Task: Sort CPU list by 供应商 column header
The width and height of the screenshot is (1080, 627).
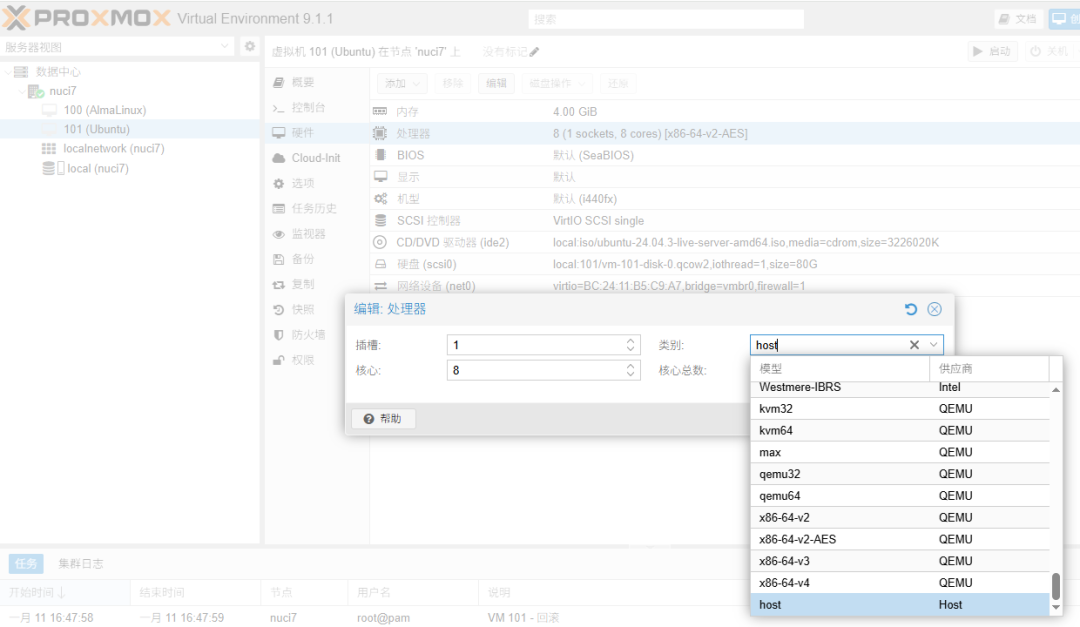Action: (x=989, y=369)
